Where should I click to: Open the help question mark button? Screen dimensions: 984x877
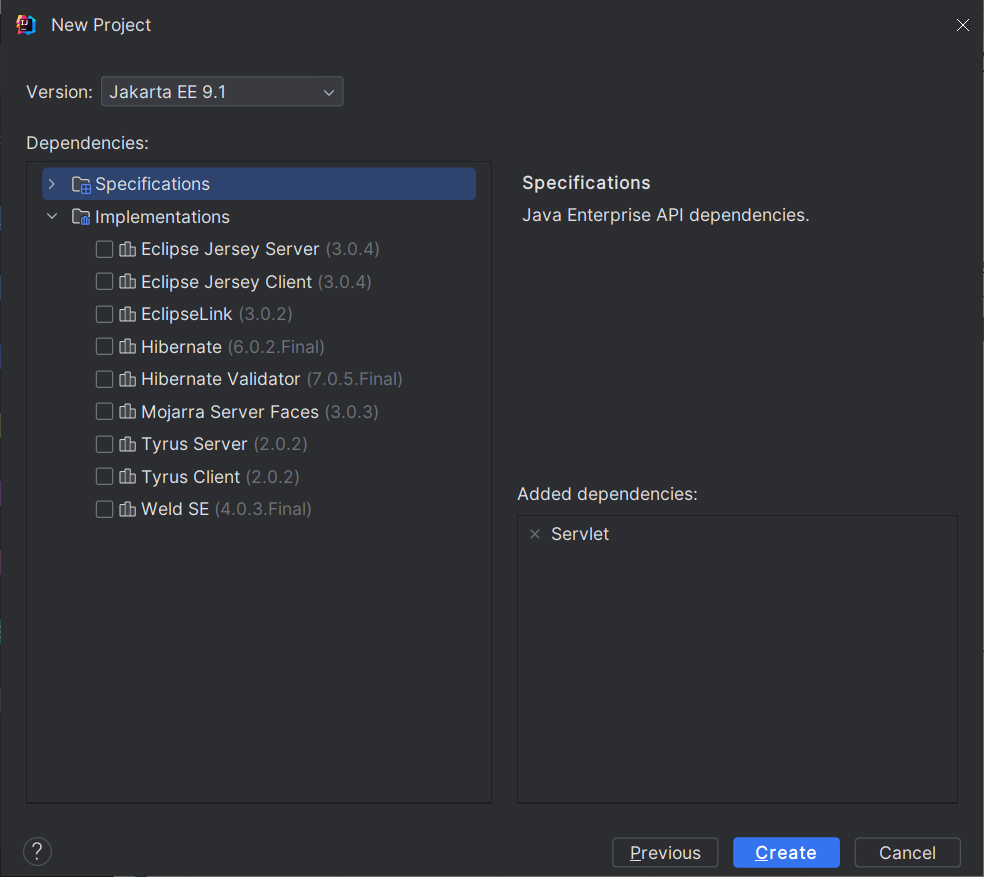point(37,852)
